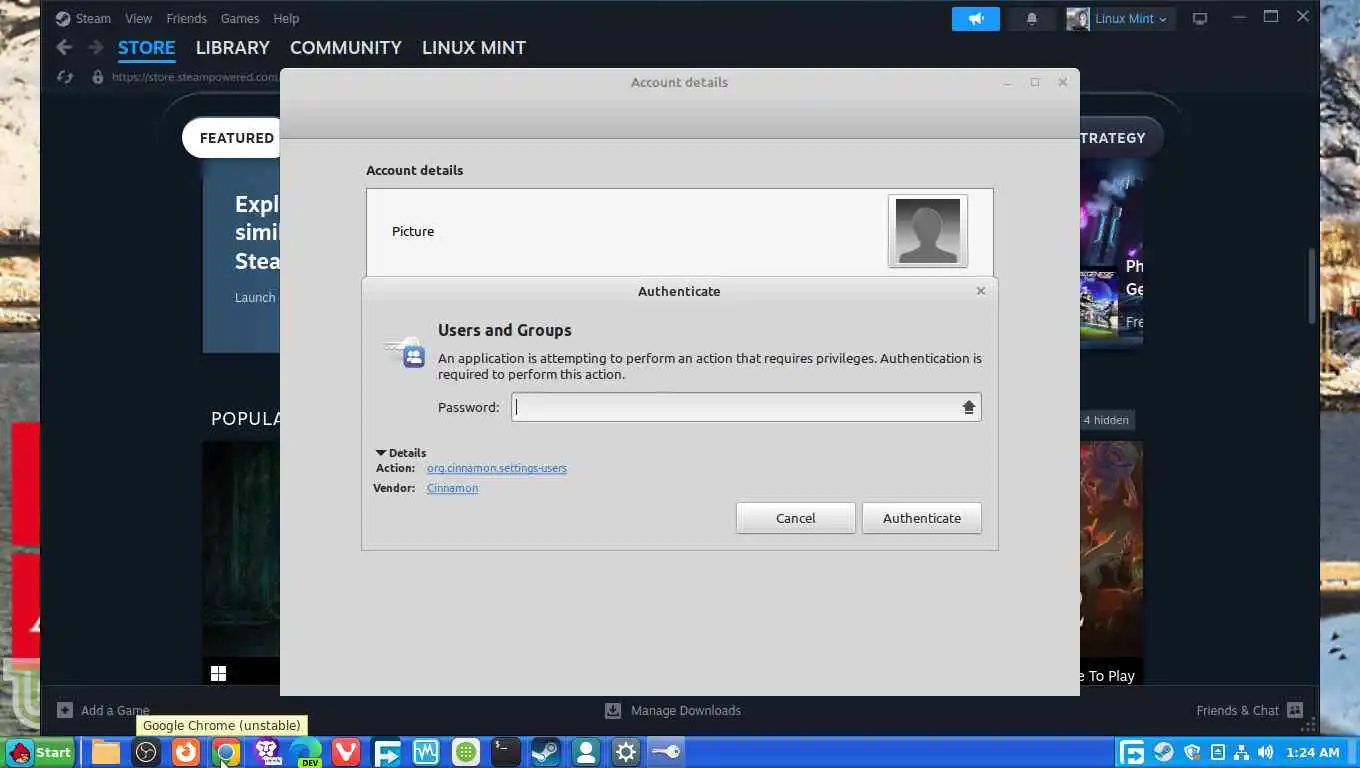Click the Steam page vertical scrollbar
This screenshot has width=1360, height=768.
pos(1312,285)
